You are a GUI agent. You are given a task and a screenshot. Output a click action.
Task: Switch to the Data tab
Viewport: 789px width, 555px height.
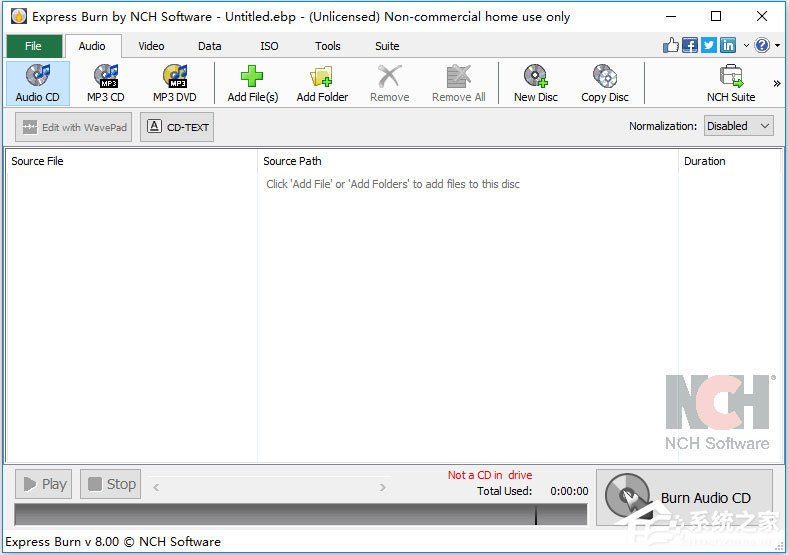coord(209,46)
